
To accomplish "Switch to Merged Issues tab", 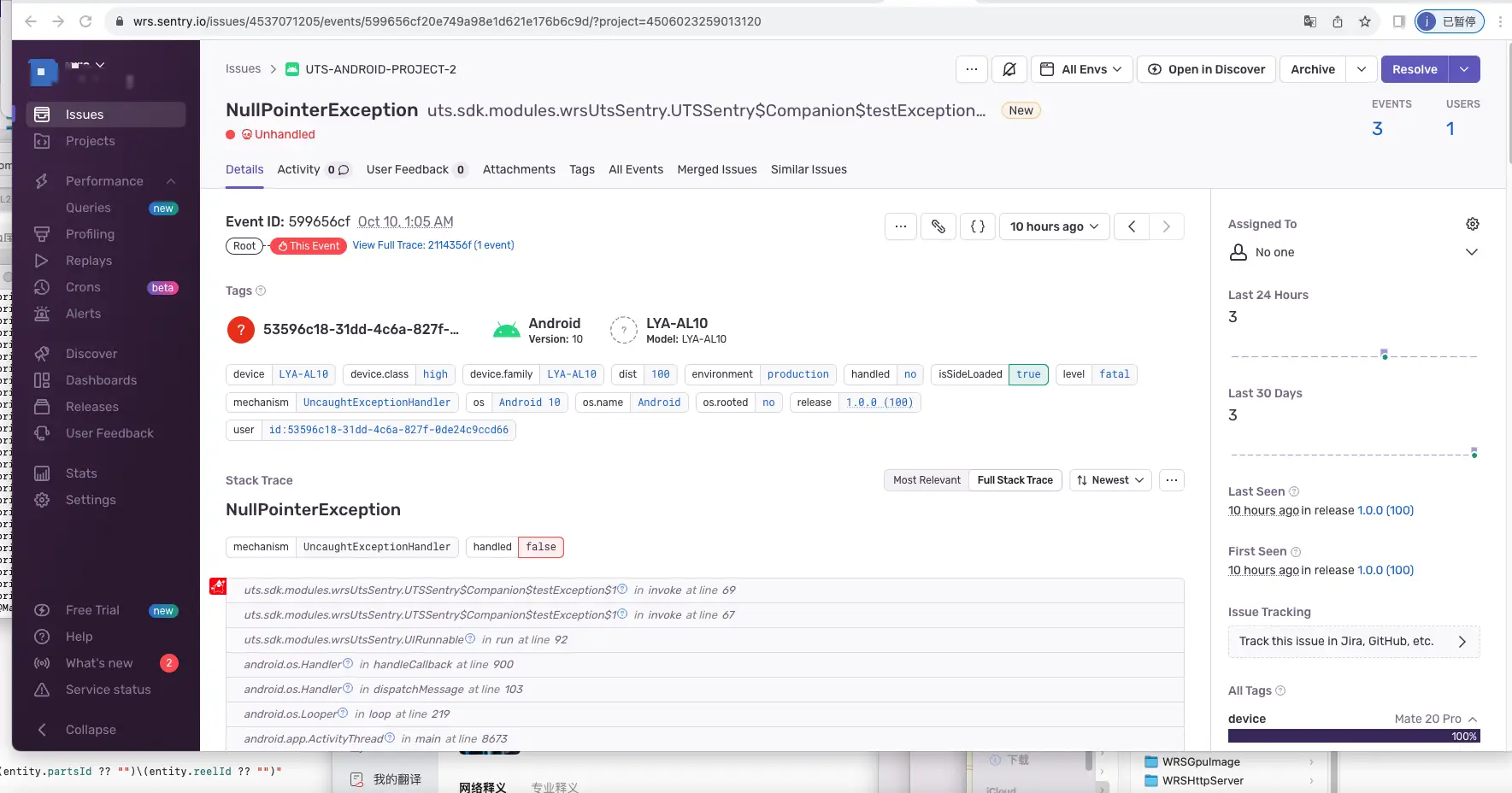I will click(717, 169).
